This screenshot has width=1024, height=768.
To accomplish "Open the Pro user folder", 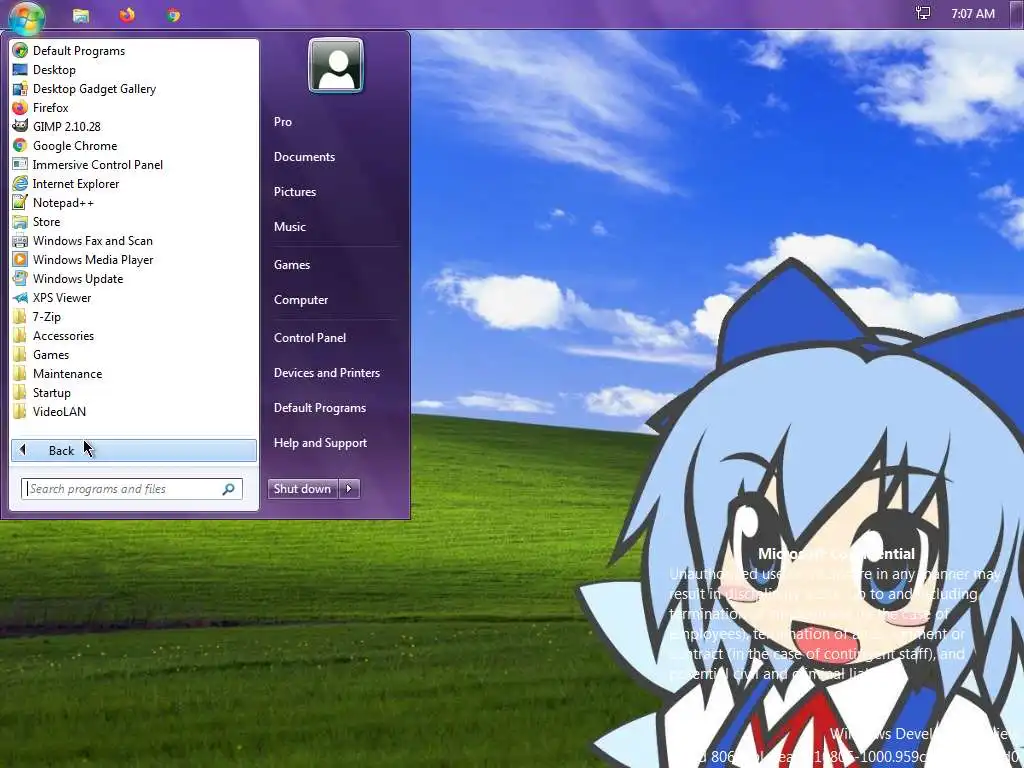I will 283,121.
